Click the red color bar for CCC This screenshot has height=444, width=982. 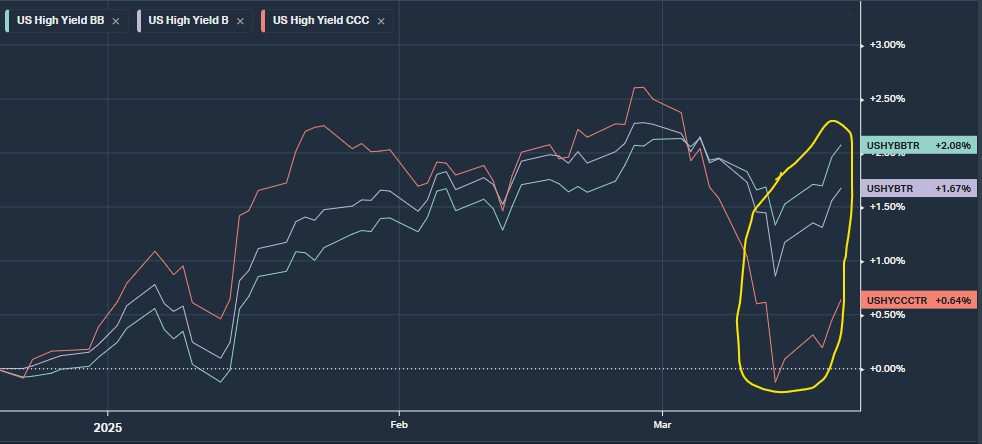pos(264,20)
